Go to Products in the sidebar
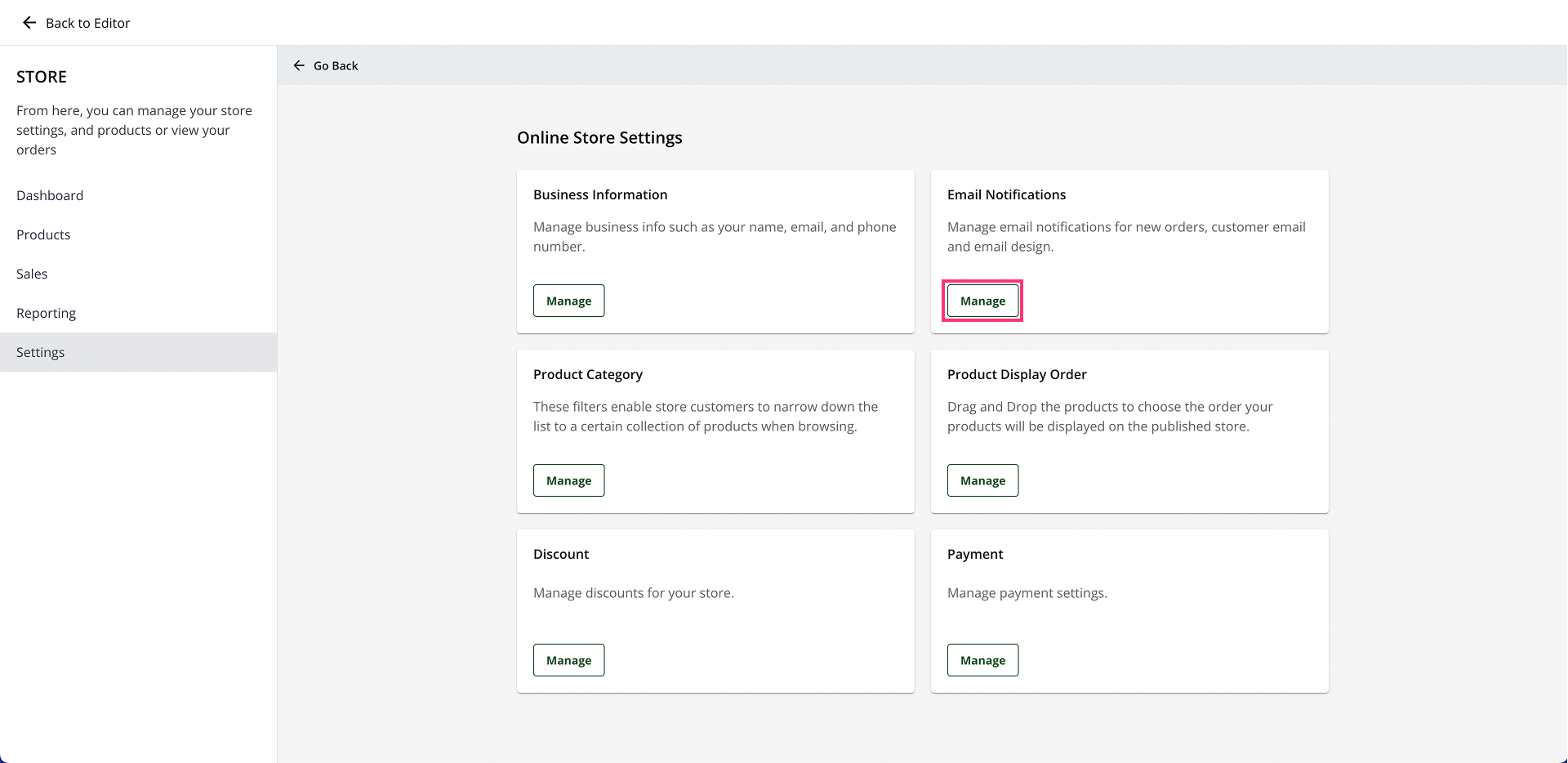1568x763 pixels. coord(43,234)
